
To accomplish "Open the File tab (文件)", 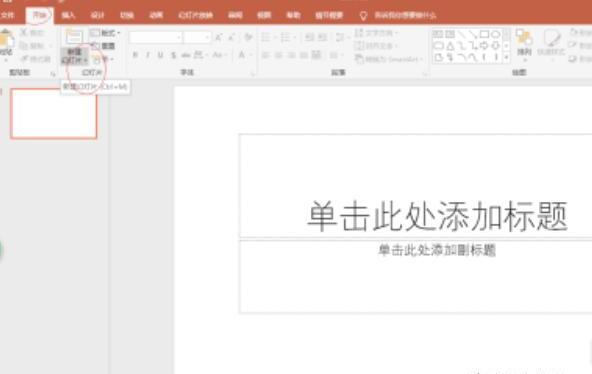I will pyautogui.click(x=8, y=15).
